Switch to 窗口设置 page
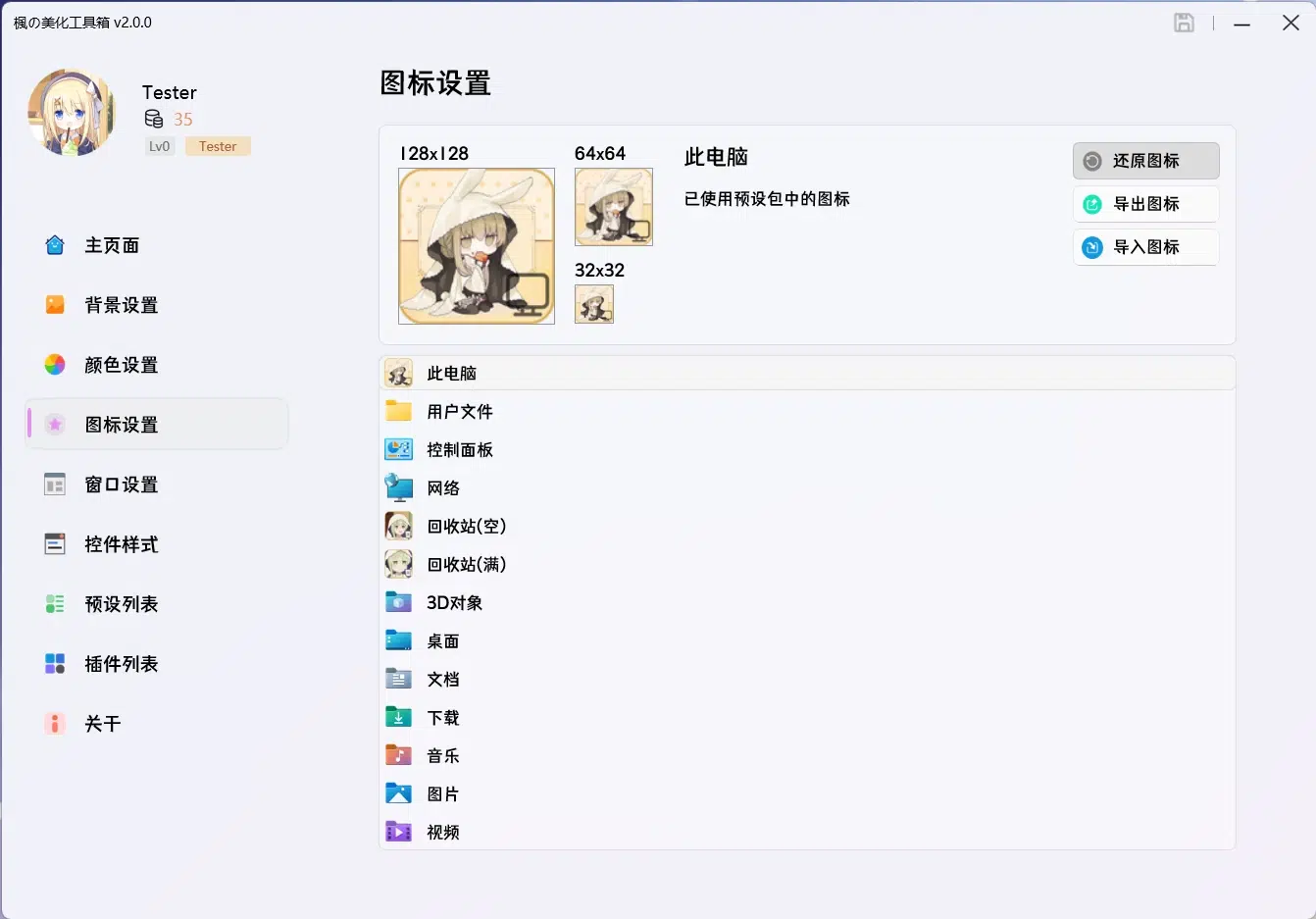Viewport: 1316px width, 919px height. 157,485
